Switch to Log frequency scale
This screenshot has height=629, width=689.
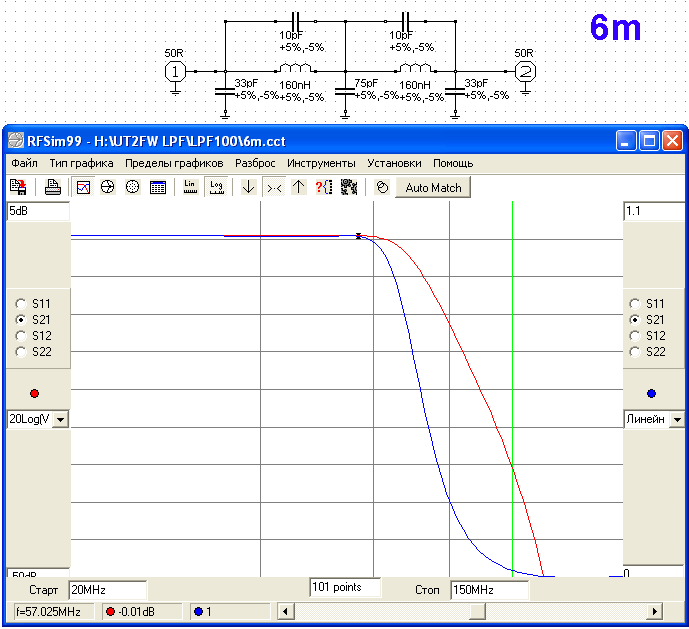tap(216, 187)
